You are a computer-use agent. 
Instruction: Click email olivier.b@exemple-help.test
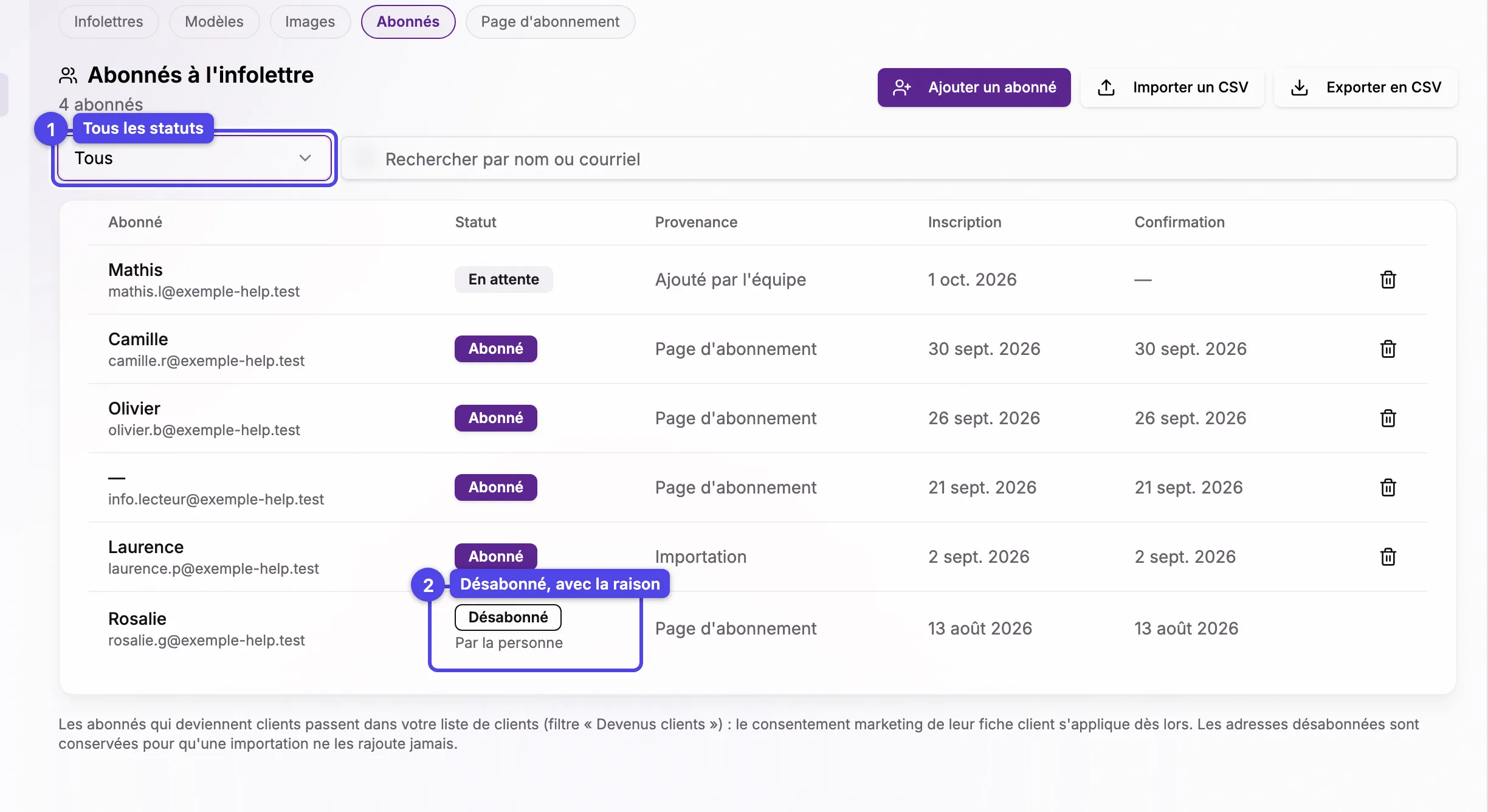coord(204,430)
